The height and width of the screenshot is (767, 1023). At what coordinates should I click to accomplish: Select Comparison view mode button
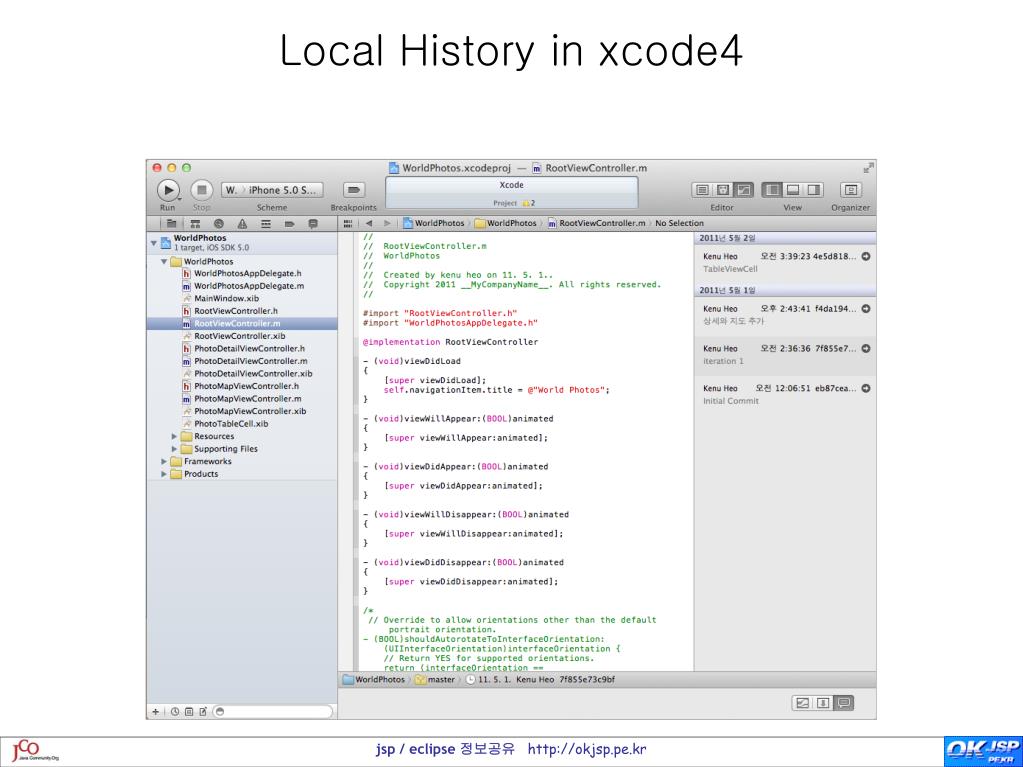(x=802, y=703)
